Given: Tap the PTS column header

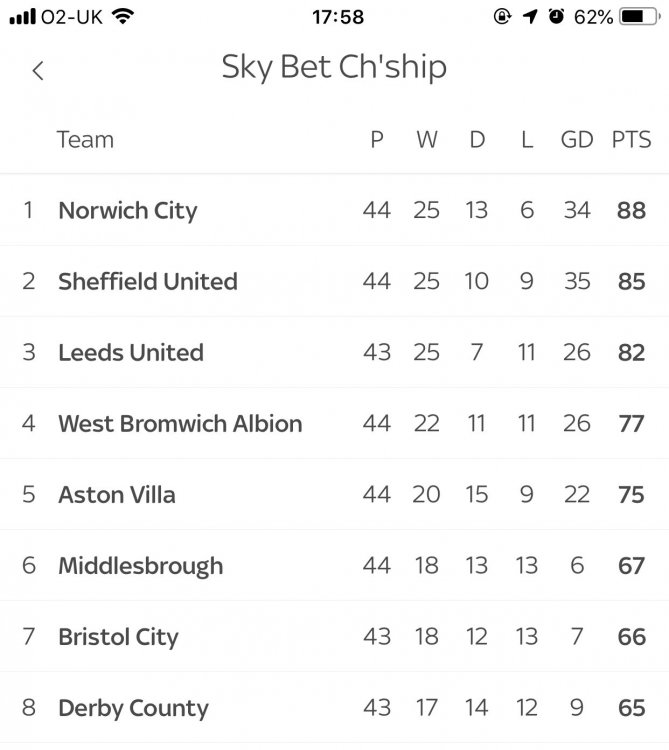Looking at the screenshot, I should click(631, 140).
